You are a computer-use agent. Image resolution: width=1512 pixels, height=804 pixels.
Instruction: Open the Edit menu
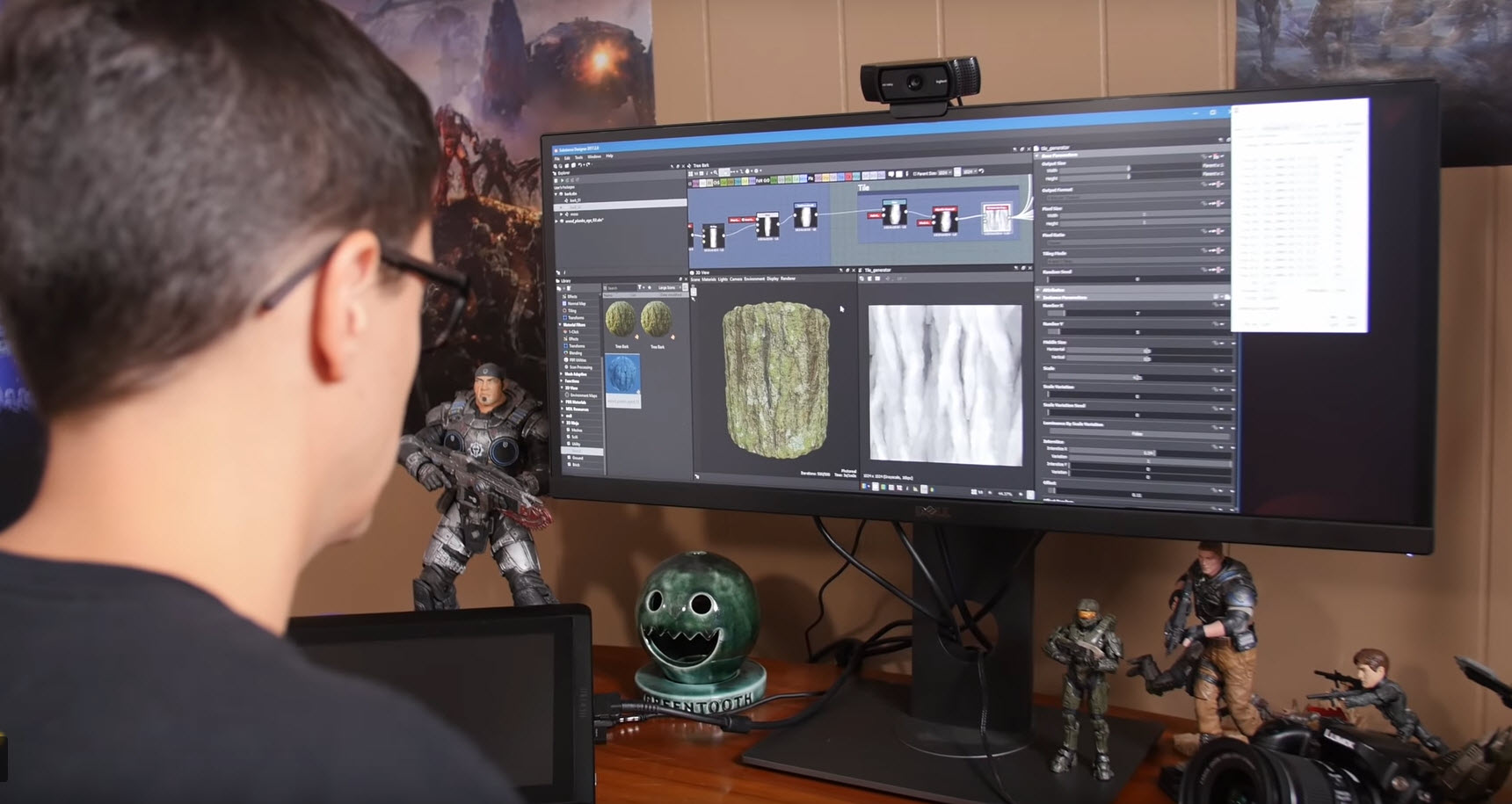[568, 159]
